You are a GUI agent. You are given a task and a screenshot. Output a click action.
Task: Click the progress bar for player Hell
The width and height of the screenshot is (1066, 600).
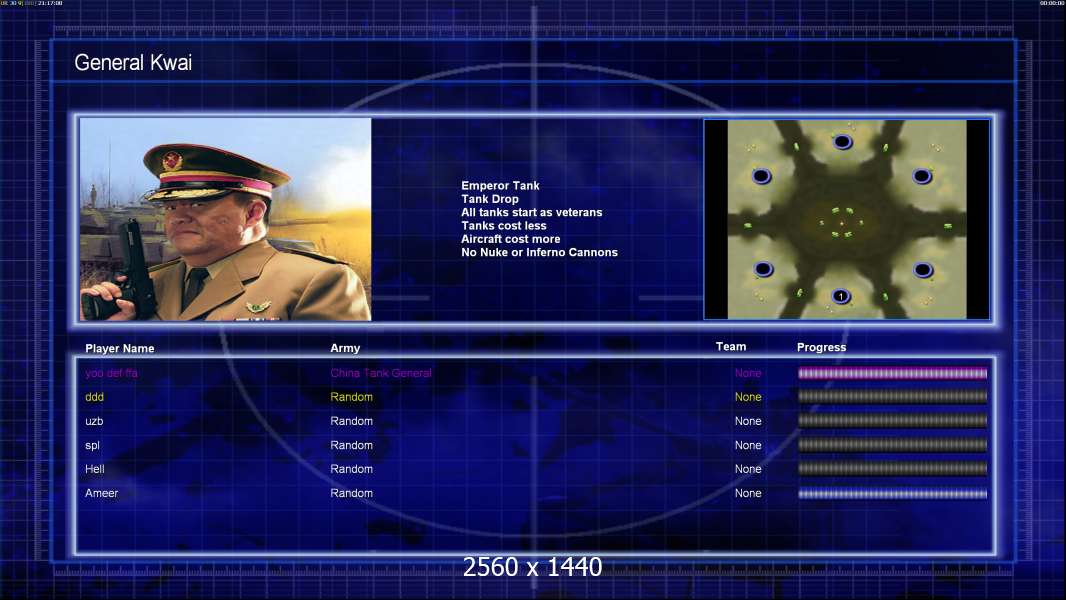(893, 469)
